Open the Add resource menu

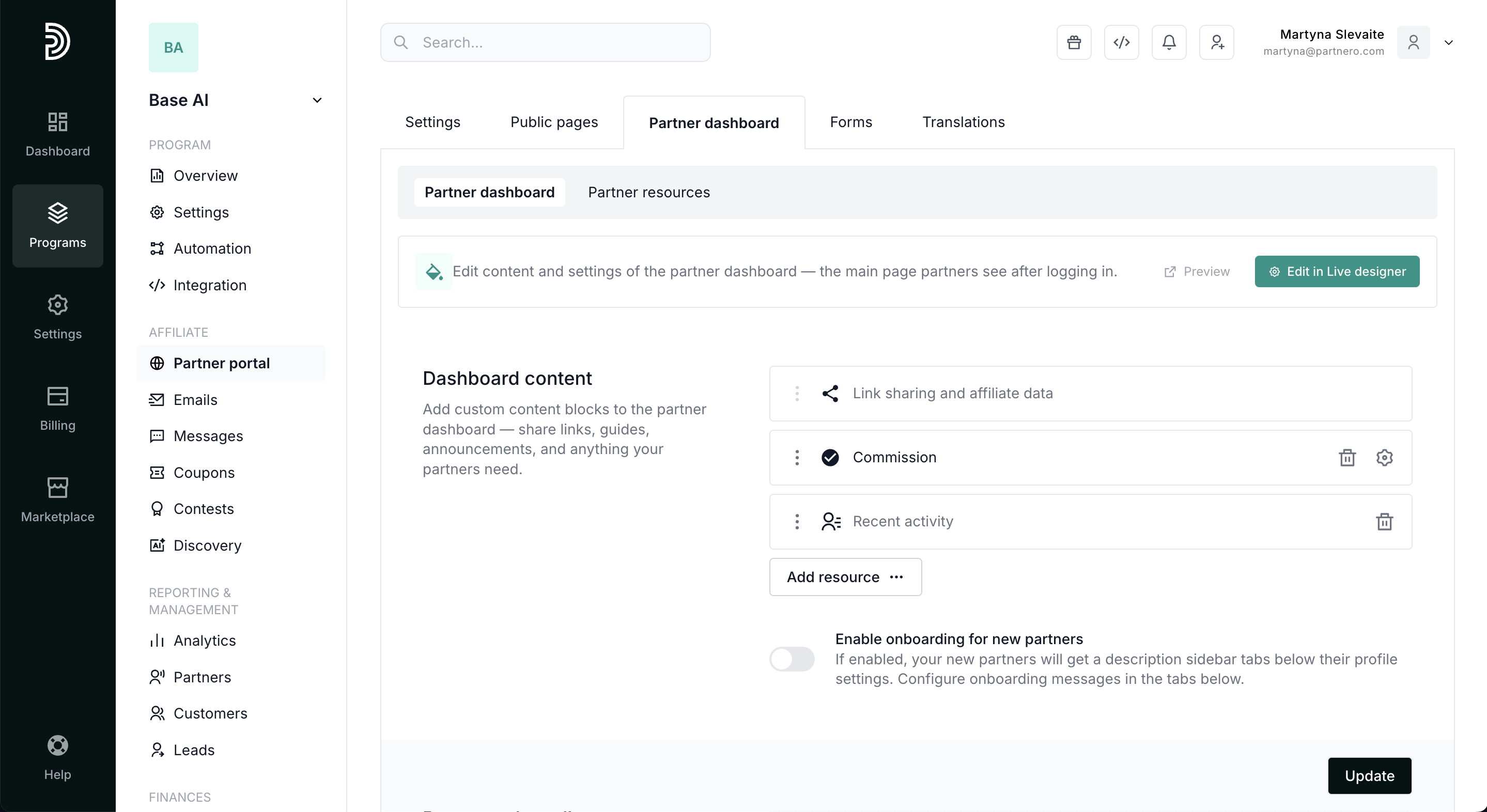click(x=845, y=577)
